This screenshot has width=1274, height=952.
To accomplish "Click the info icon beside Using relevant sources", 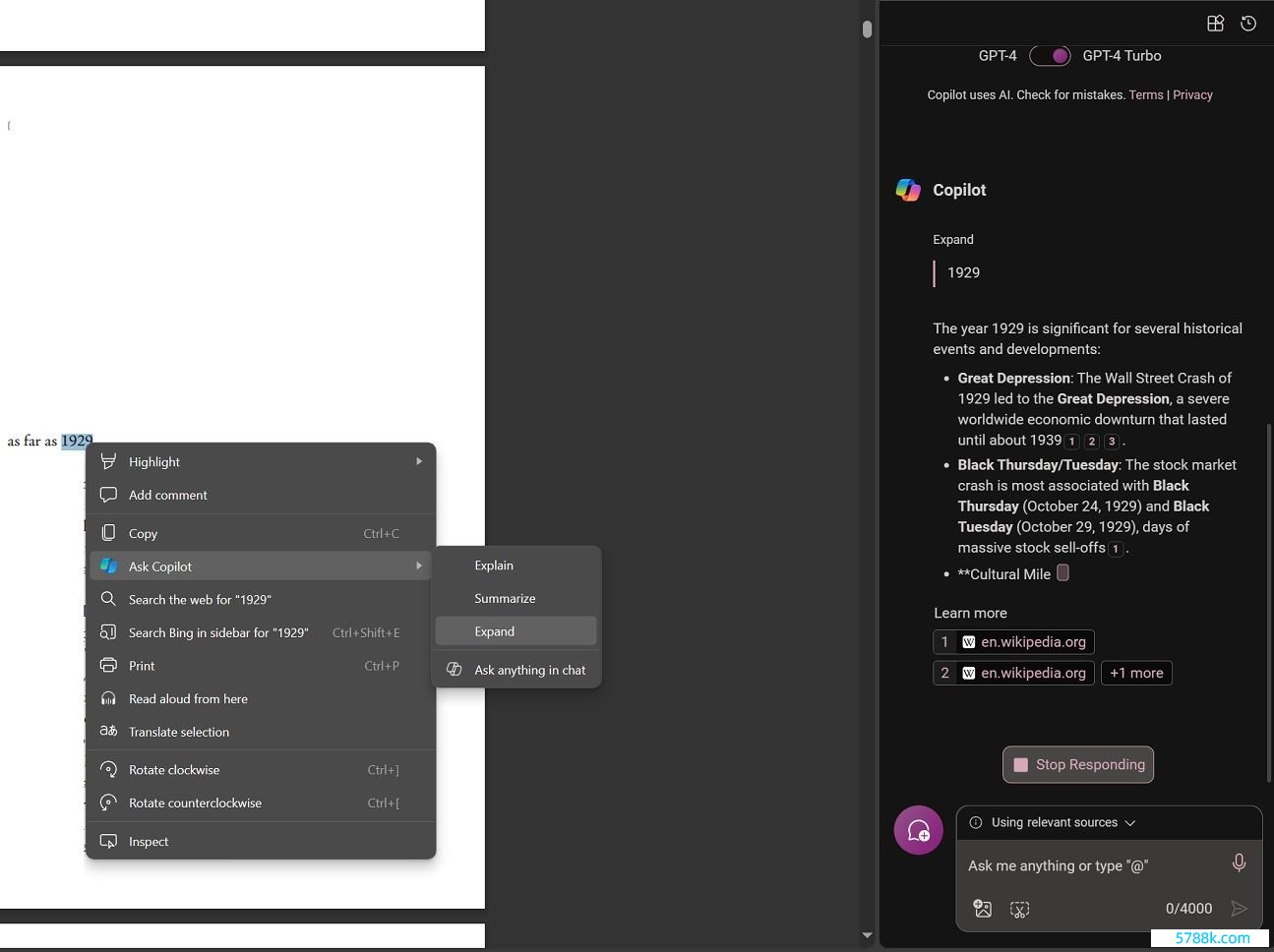I will tap(976, 822).
